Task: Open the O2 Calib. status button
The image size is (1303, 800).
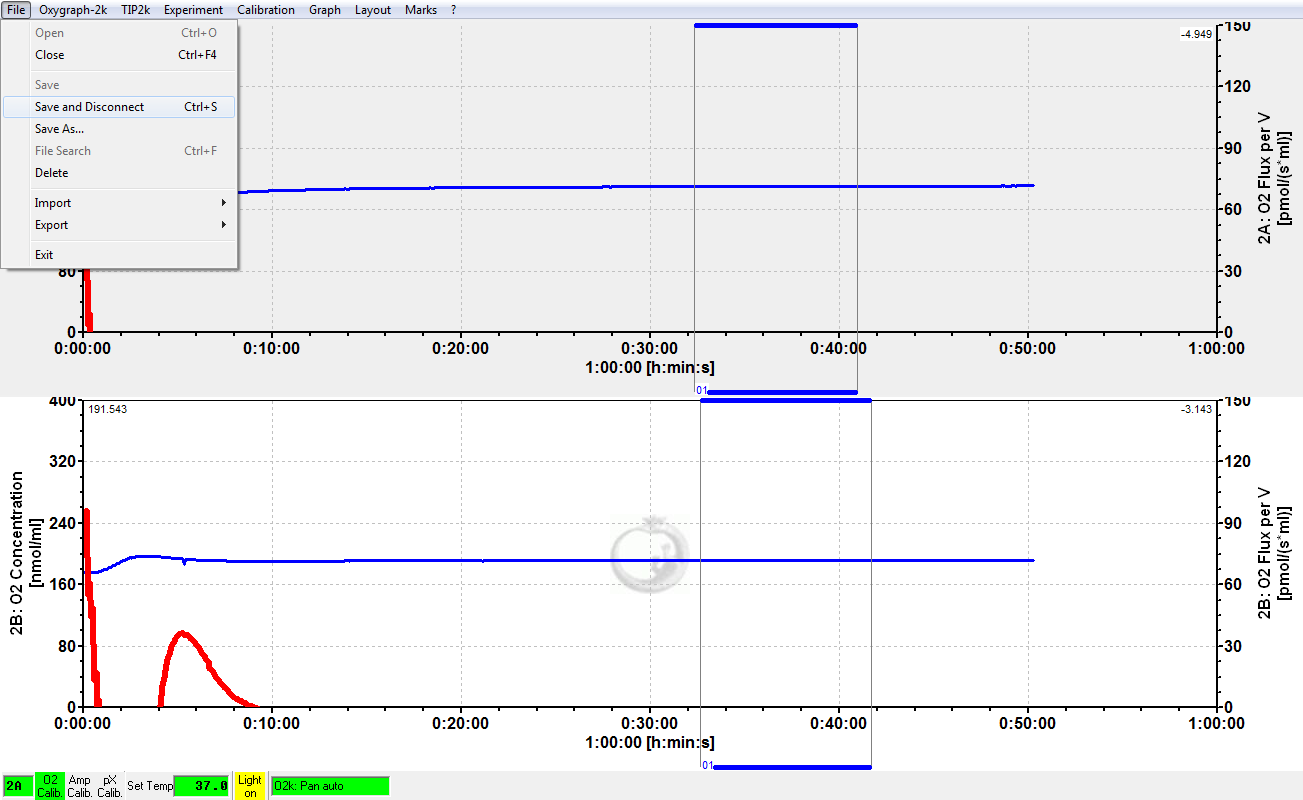Action: (x=50, y=786)
